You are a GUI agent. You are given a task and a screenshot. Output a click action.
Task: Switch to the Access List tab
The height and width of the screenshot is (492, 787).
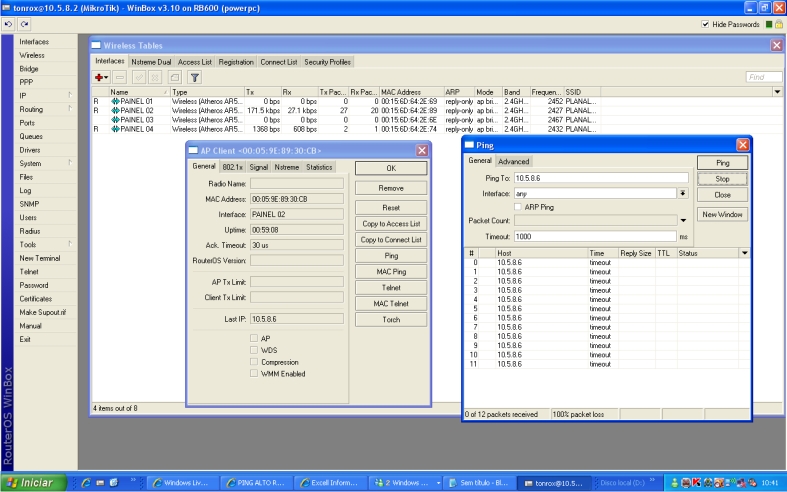[x=195, y=62]
